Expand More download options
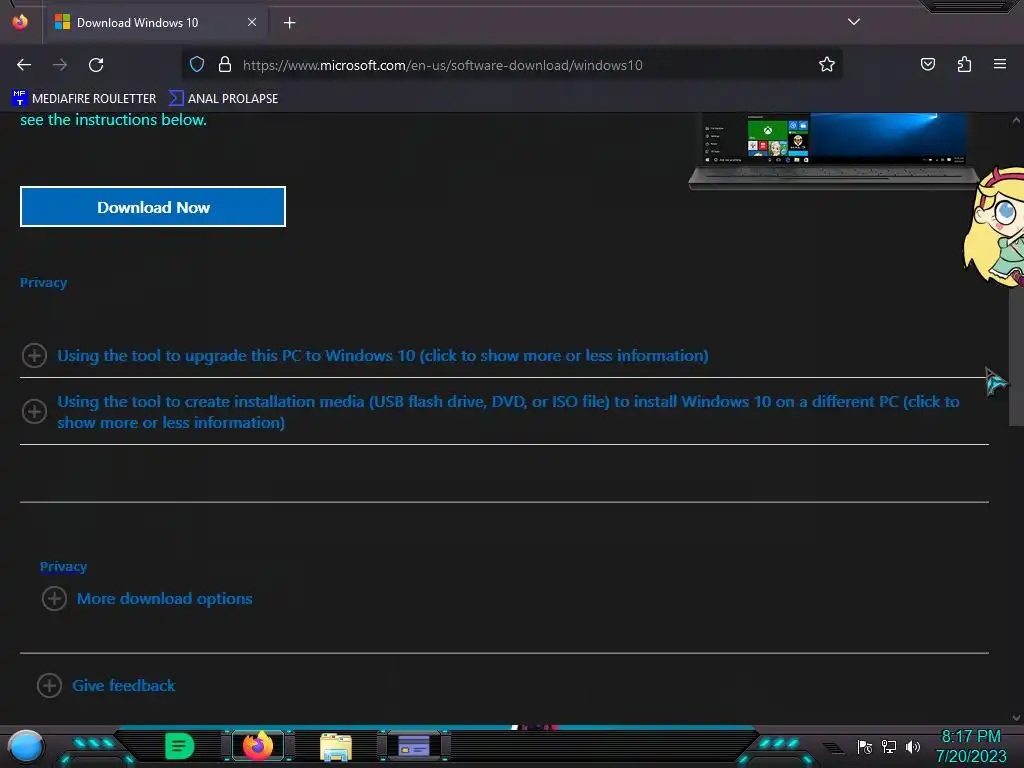 pyautogui.click(x=165, y=599)
